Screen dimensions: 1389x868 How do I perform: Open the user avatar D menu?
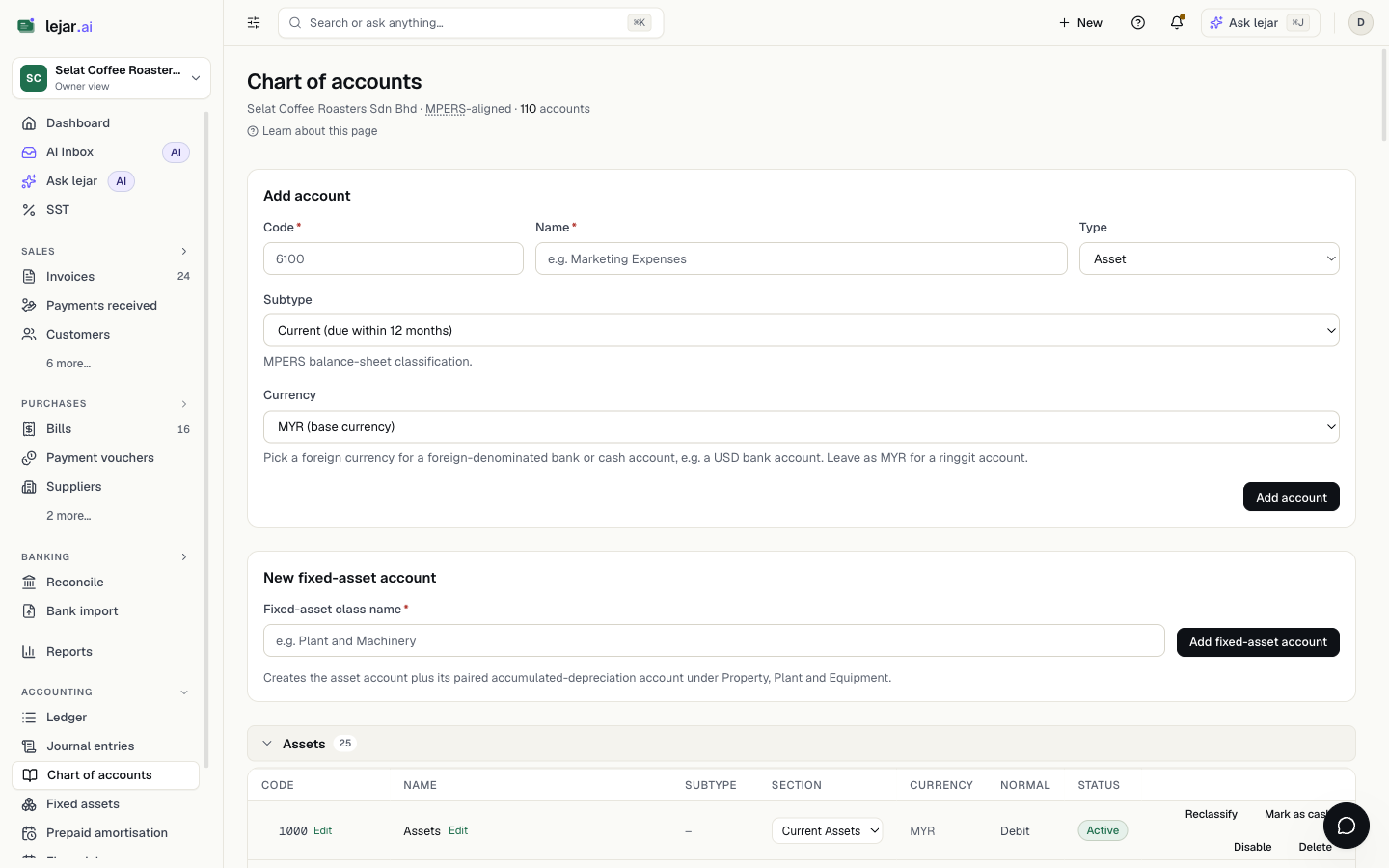tap(1360, 22)
